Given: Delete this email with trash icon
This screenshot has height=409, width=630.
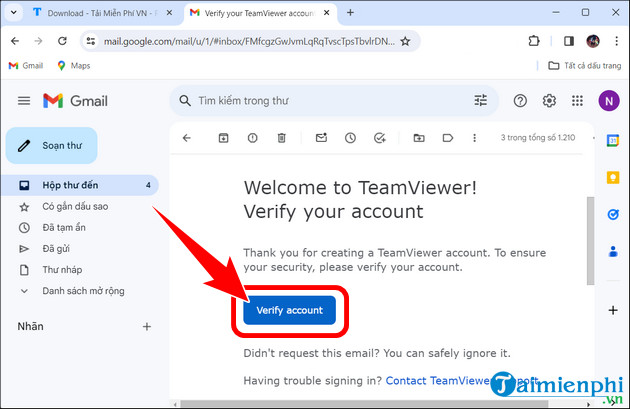Looking at the screenshot, I should 282,138.
